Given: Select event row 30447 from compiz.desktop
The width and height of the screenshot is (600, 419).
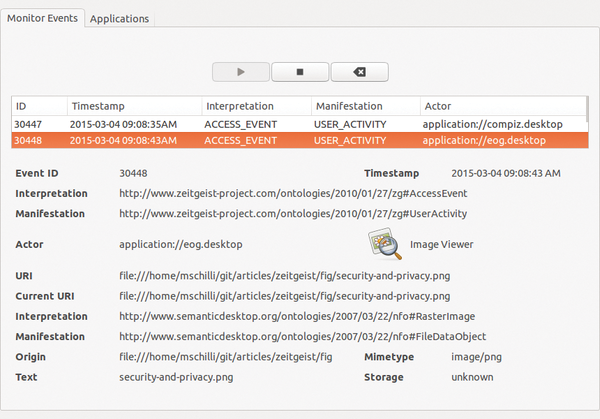Looking at the screenshot, I should pos(300,124).
